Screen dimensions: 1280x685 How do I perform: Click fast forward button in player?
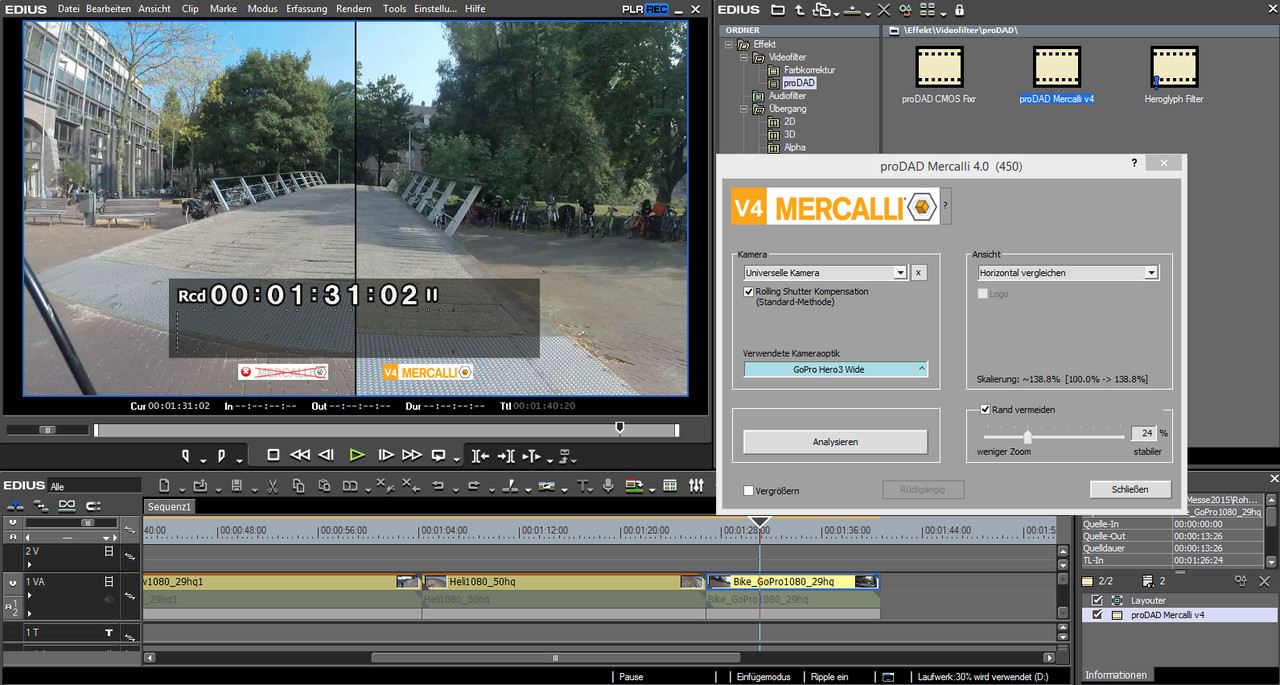tap(412, 455)
